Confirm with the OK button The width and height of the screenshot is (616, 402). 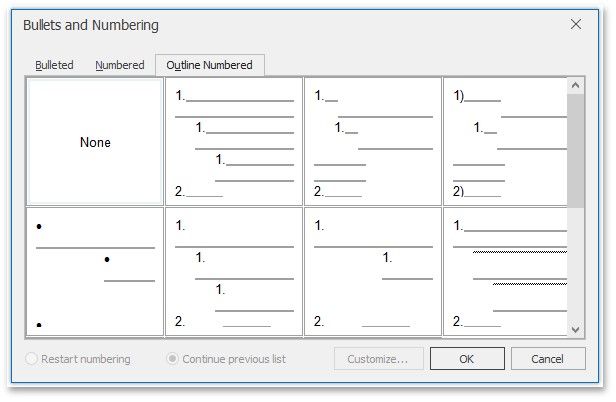click(467, 359)
